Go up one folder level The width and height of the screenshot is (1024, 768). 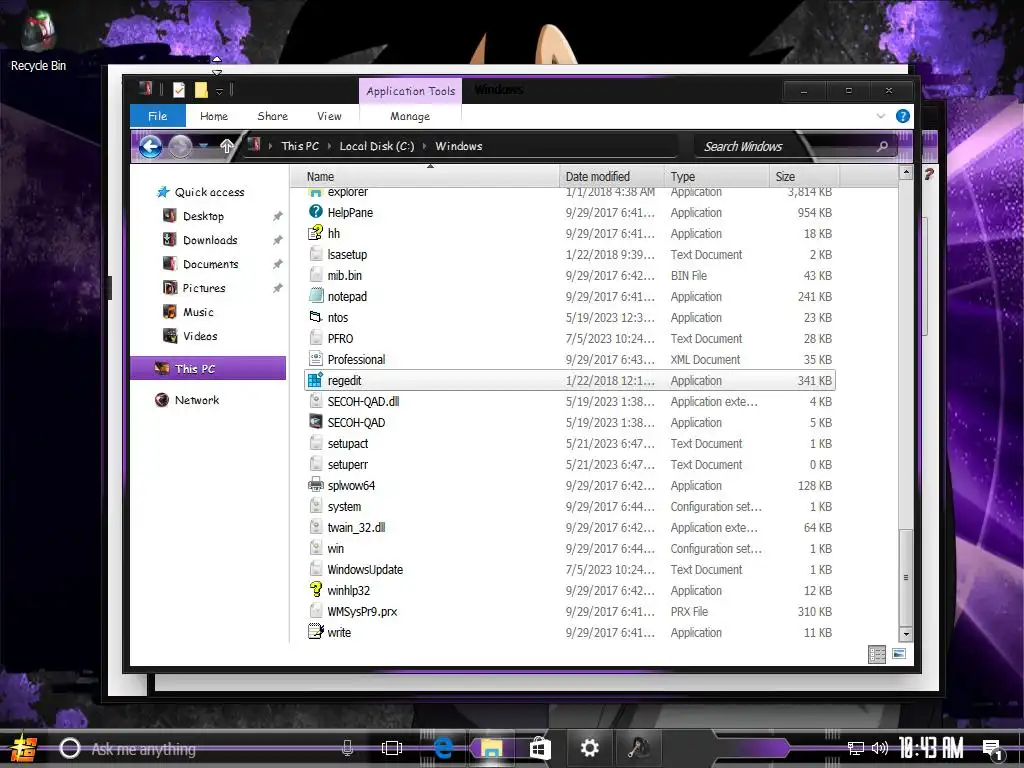[227, 146]
